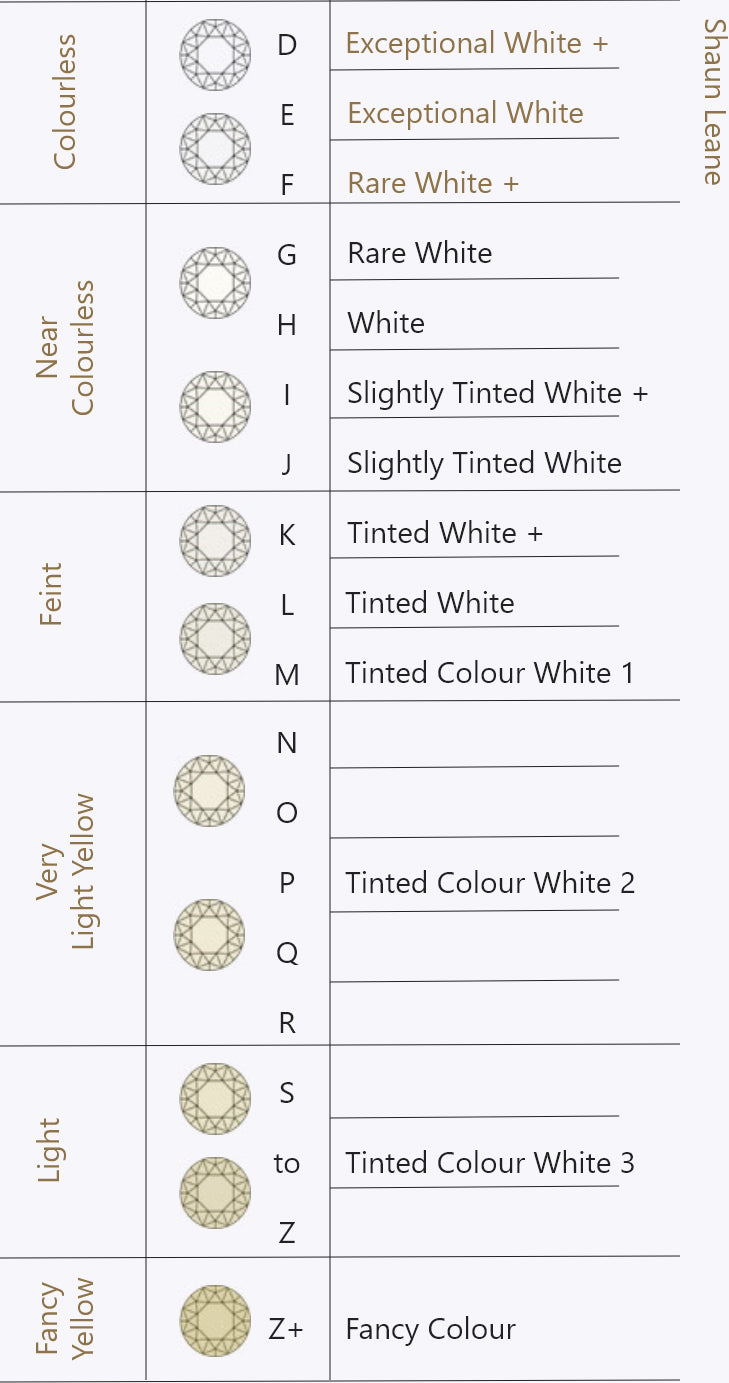Select the 'Tinted Colour White 1' label
Viewport: 729px width, 1383px height.
pyautogui.click(x=490, y=673)
